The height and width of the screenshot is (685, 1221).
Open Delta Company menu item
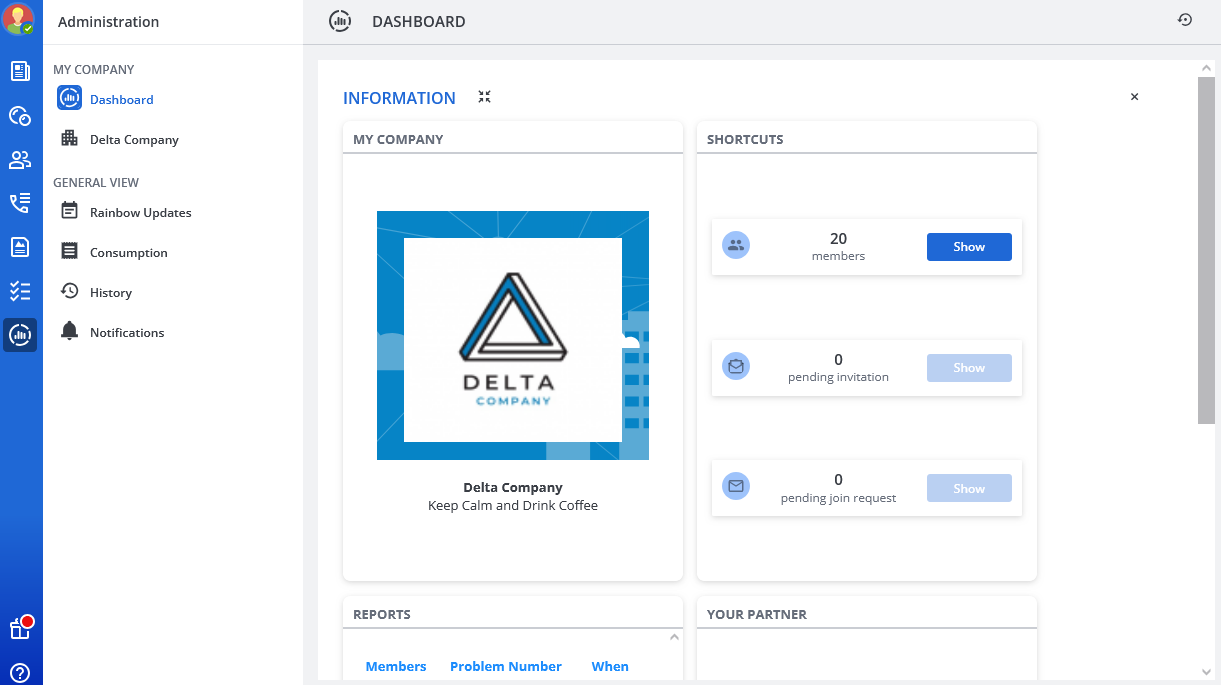pos(134,140)
